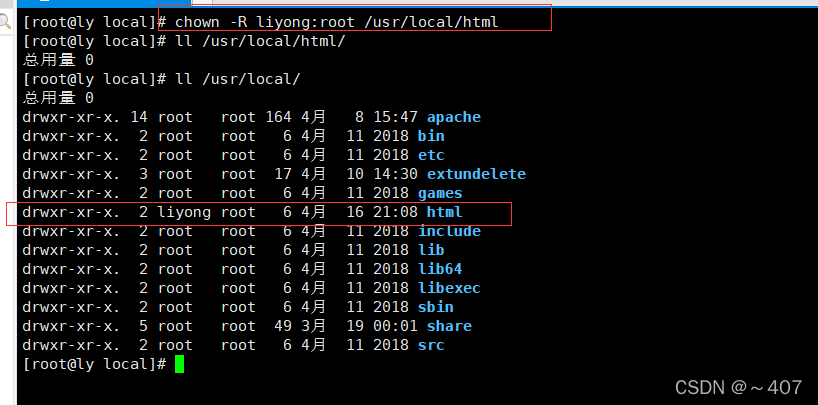818x405 pixels.
Task: Click the drwxr-xr-x. permissions in the src row
Action: pos(71,345)
